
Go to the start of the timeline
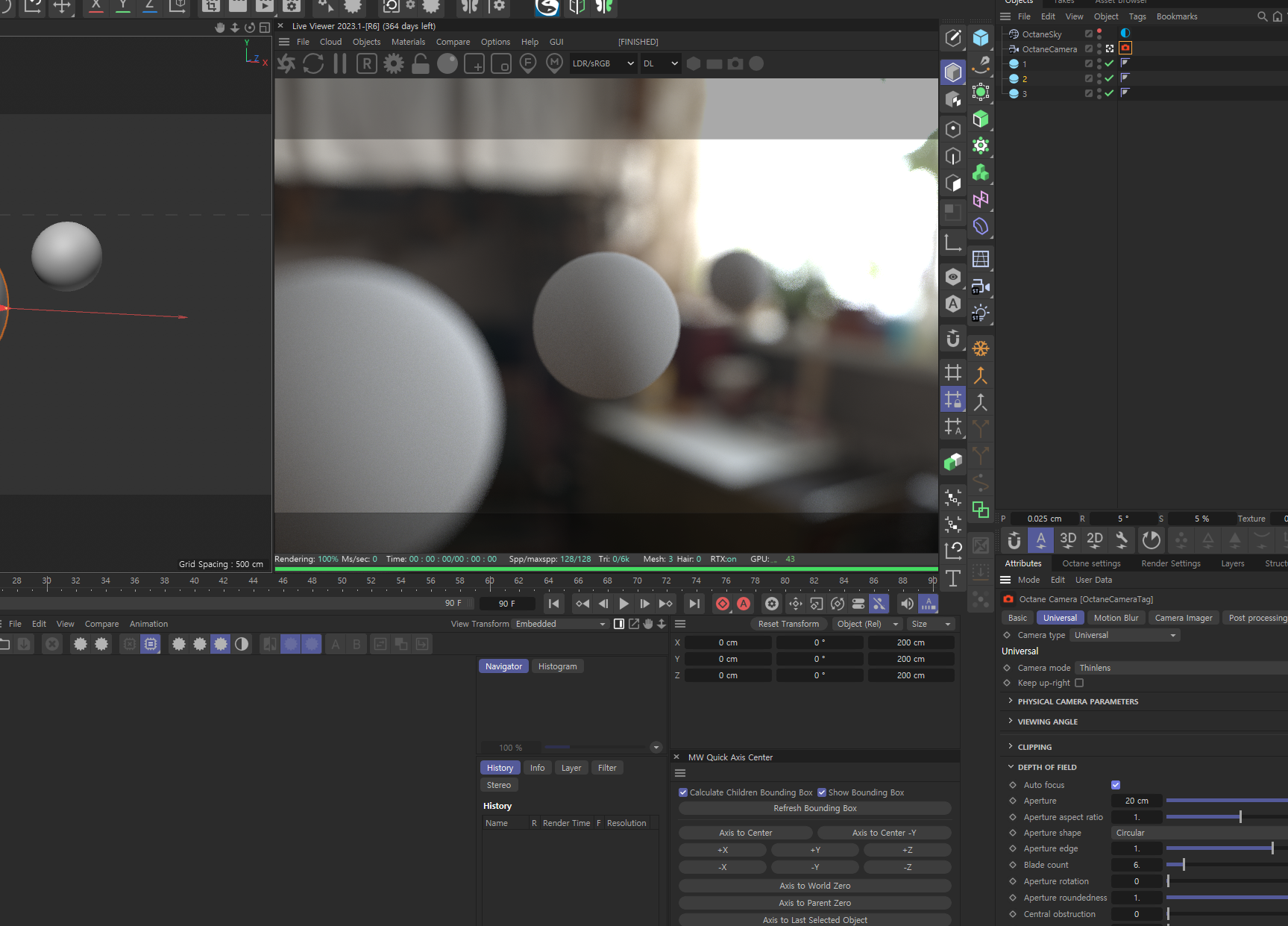point(553,604)
